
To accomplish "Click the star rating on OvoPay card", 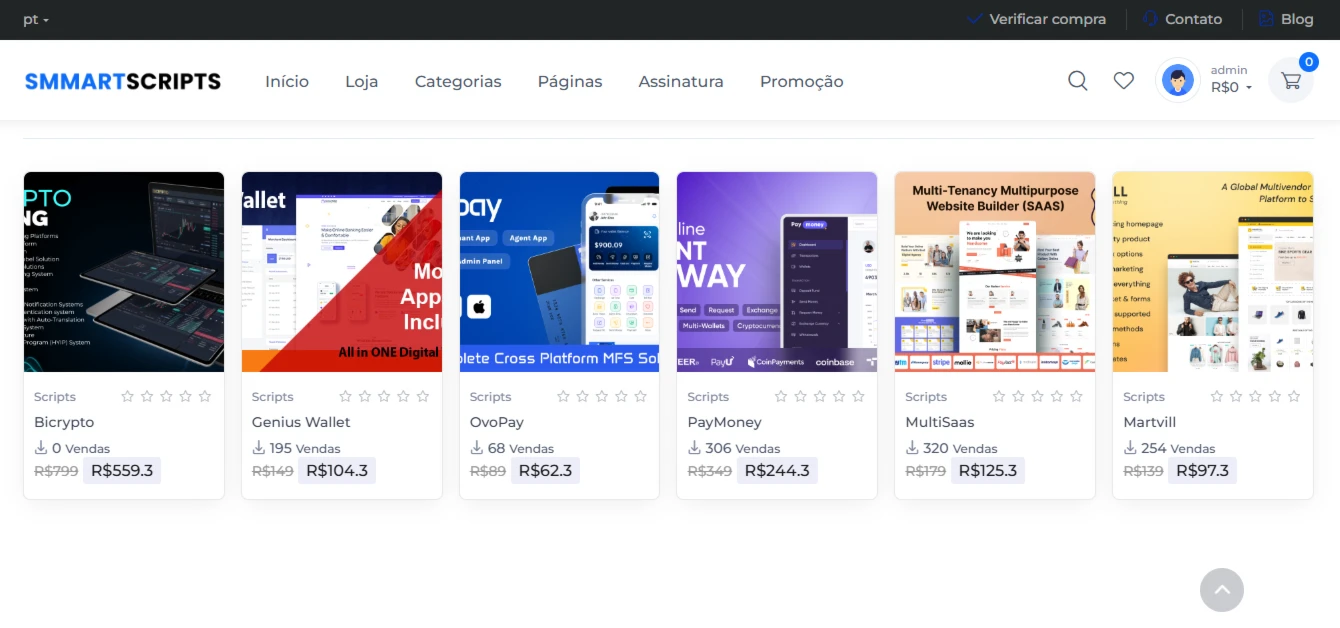I will point(602,396).
